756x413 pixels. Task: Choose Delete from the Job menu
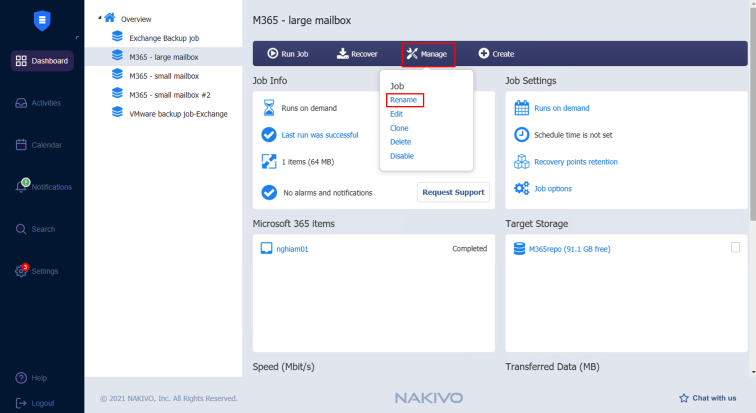click(x=400, y=142)
